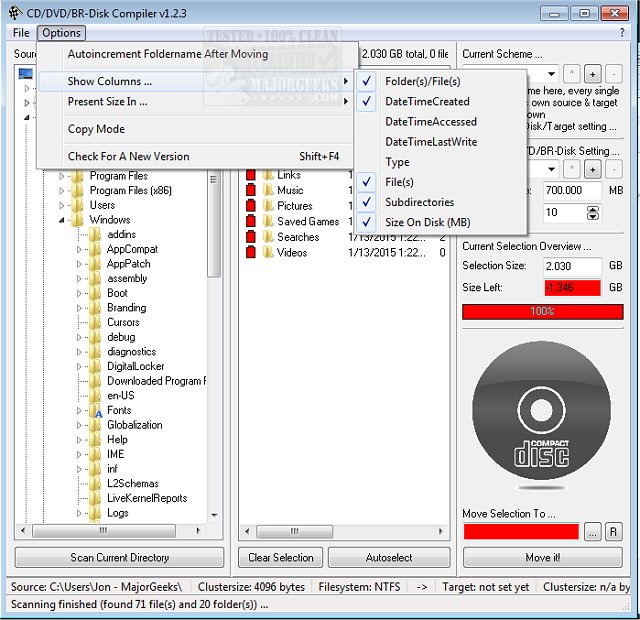
Task: Click the minus button for Disk Setting
Action: tap(613, 169)
